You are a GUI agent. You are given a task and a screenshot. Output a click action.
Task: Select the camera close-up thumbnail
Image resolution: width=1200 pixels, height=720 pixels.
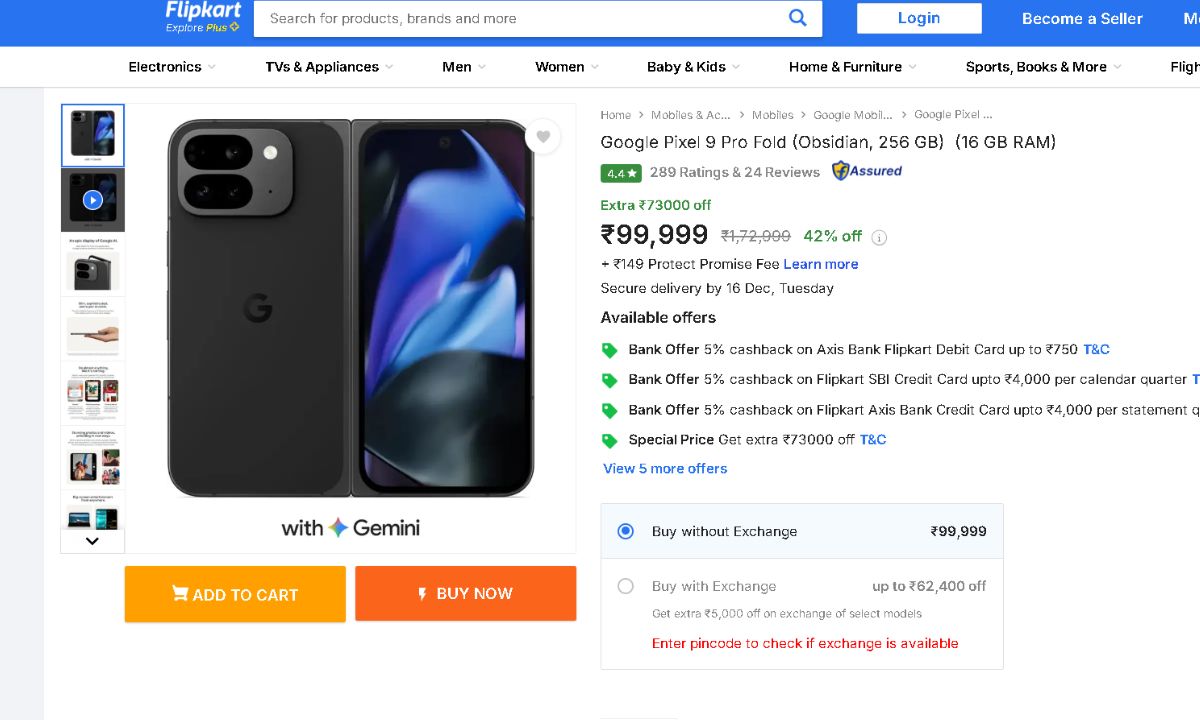click(x=93, y=265)
